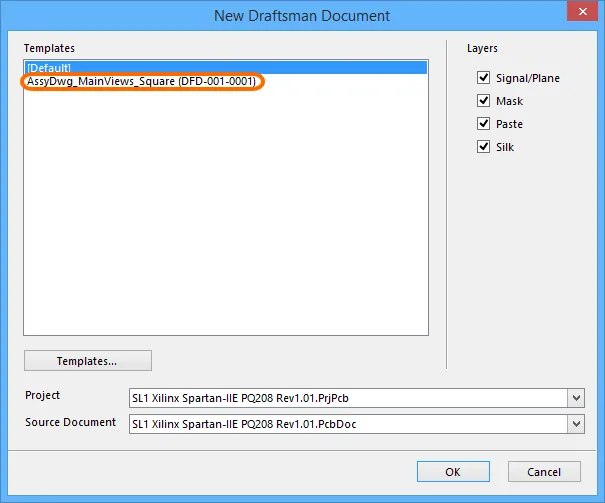Confirm with the OK button

tap(453, 471)
